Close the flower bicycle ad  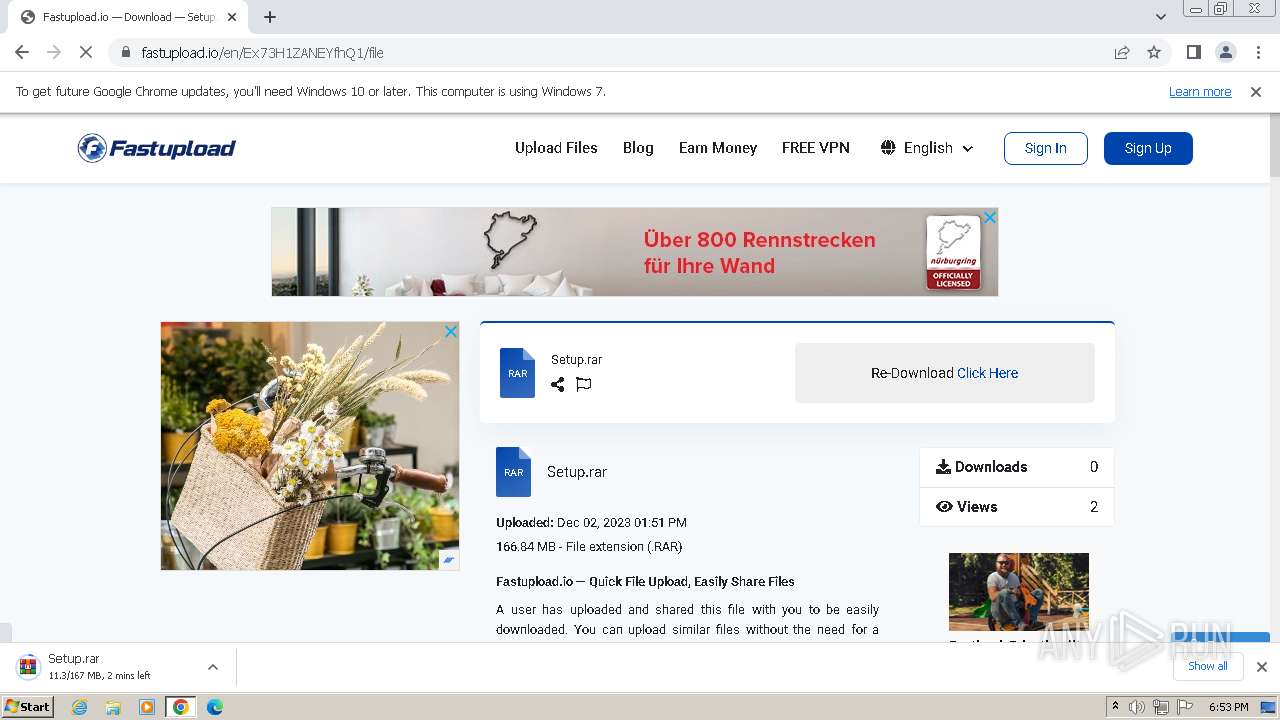[x=451, y=331]
